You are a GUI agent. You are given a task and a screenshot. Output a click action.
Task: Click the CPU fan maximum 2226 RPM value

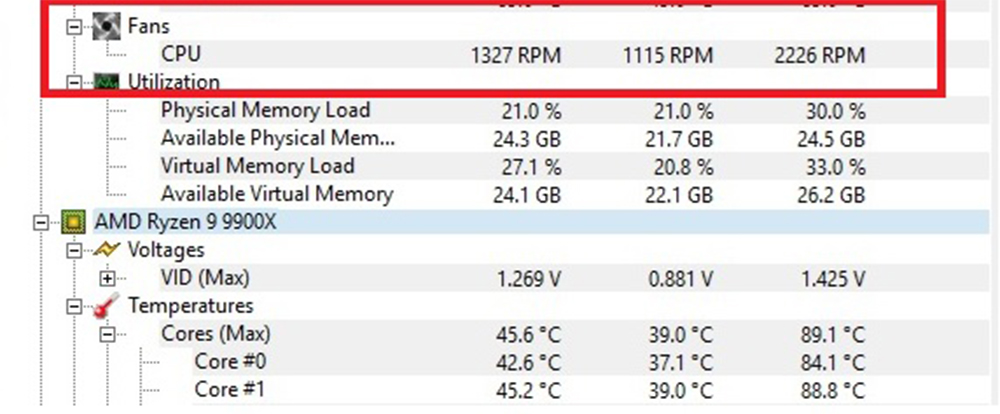click(x=819, y=54)
